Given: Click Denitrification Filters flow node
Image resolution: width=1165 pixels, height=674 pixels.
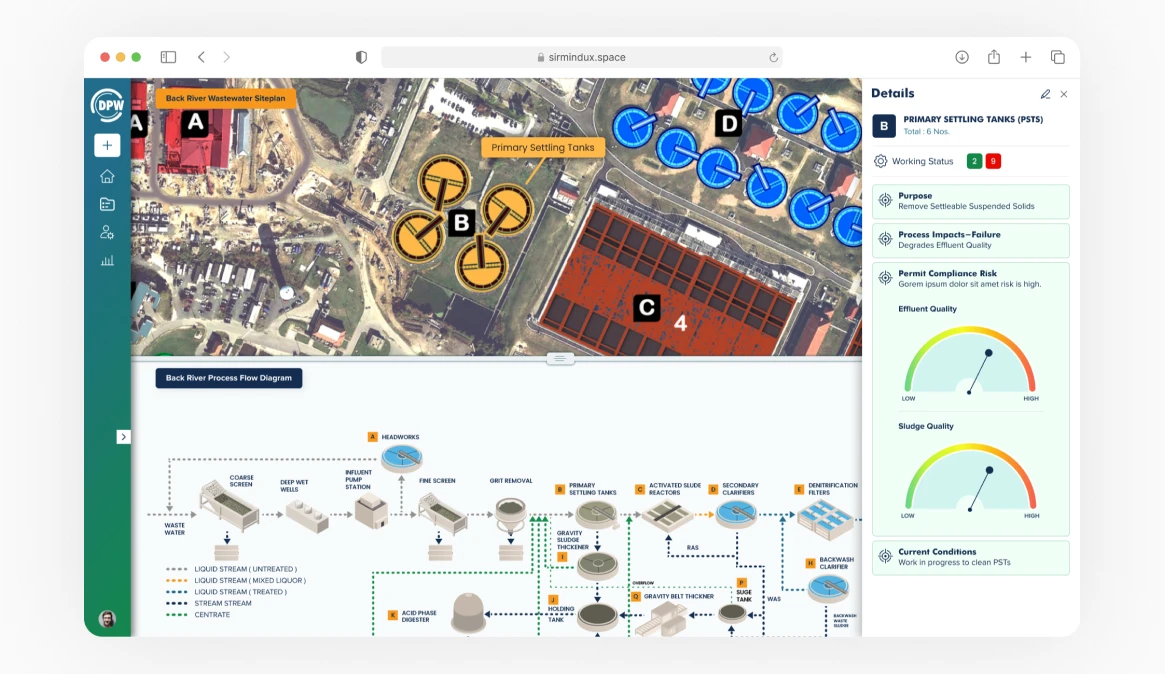Looking at the screenshot, I should 825,519.
